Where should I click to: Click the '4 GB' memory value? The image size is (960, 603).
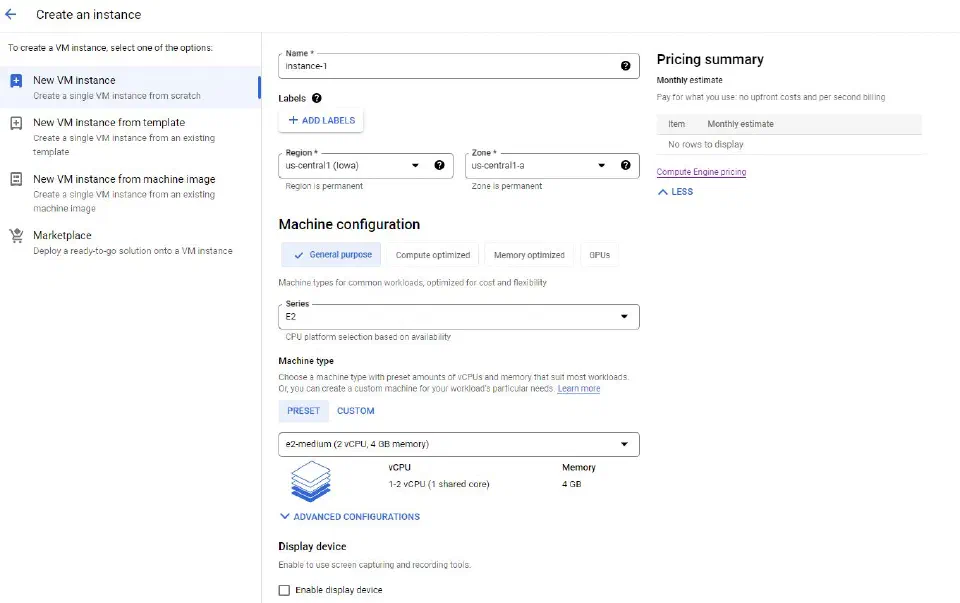pos(572,484)
